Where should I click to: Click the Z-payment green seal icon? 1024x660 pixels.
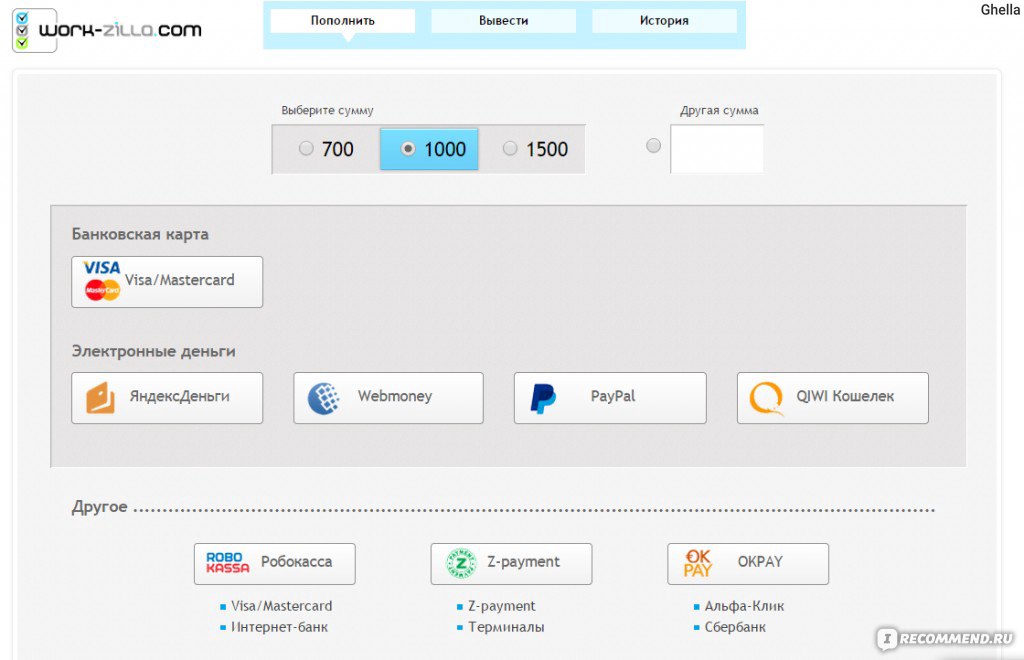point(461,563)
